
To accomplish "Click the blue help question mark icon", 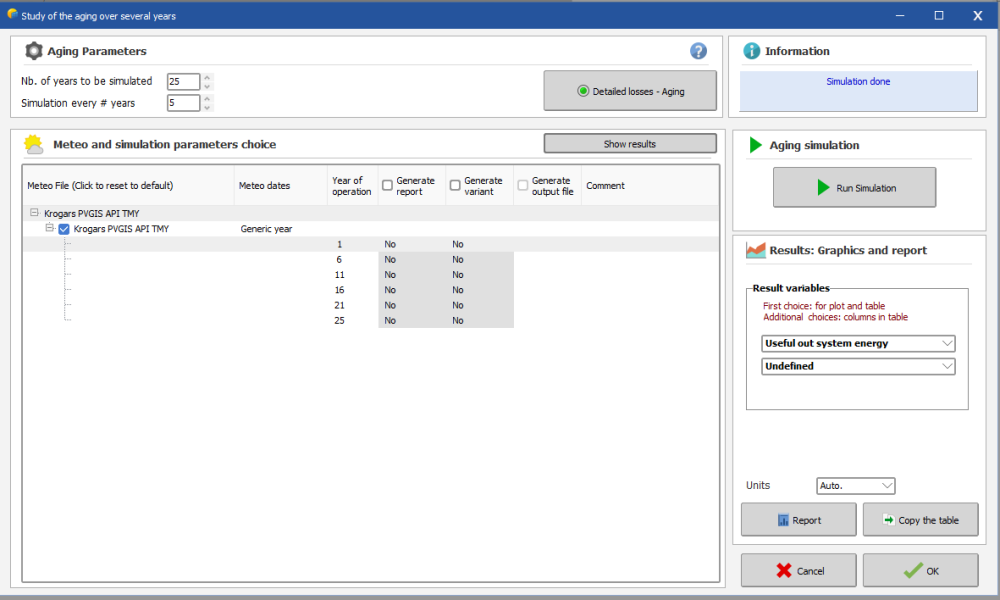I will pos(698,51).
